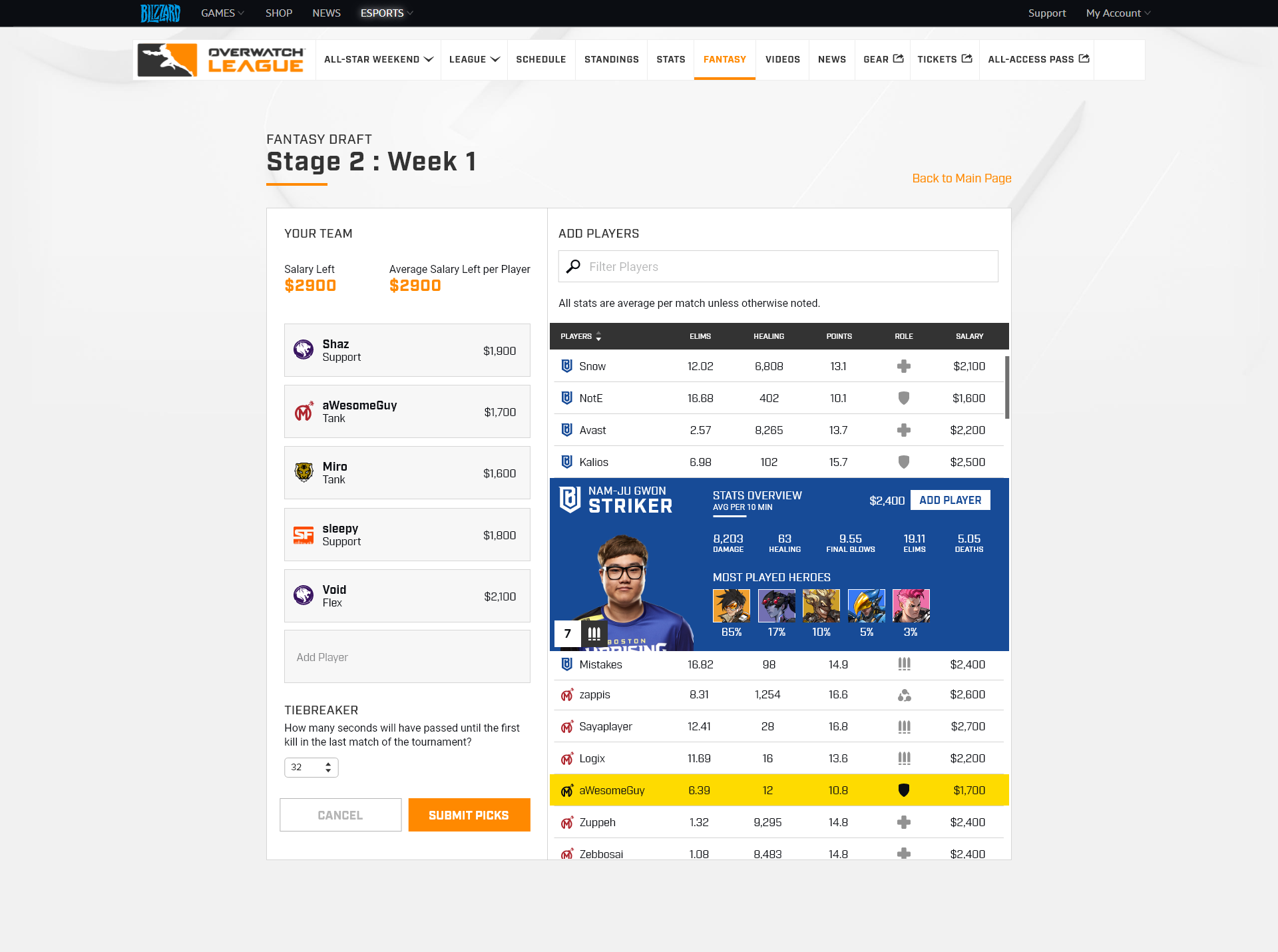This screenshot has width=1278, height=952.
Task: Click the damage role bars icon for Mistakes
Action: [x=904, y=664]
